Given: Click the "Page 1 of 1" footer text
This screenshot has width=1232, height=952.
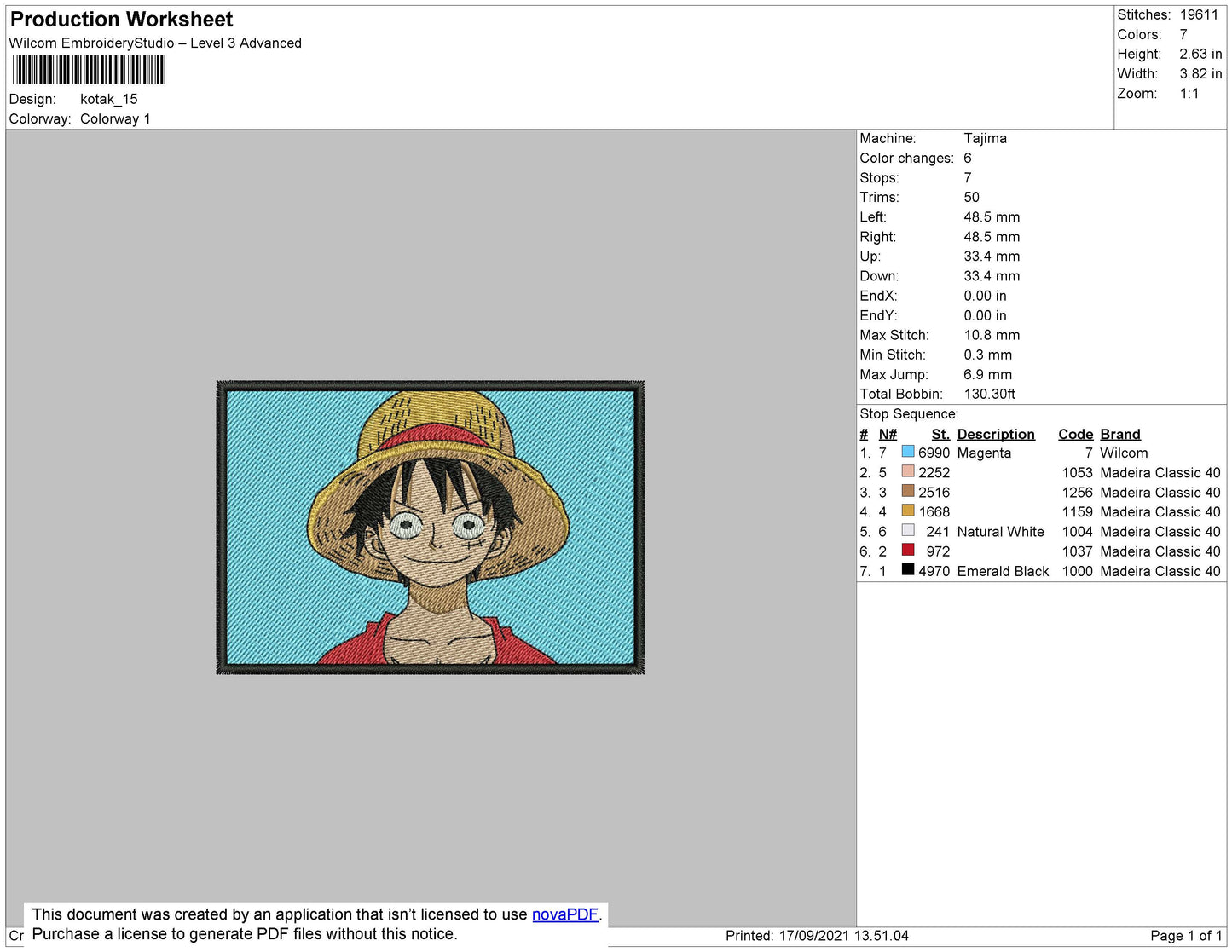Looking at the screenshot, I should click(1186, 935).
